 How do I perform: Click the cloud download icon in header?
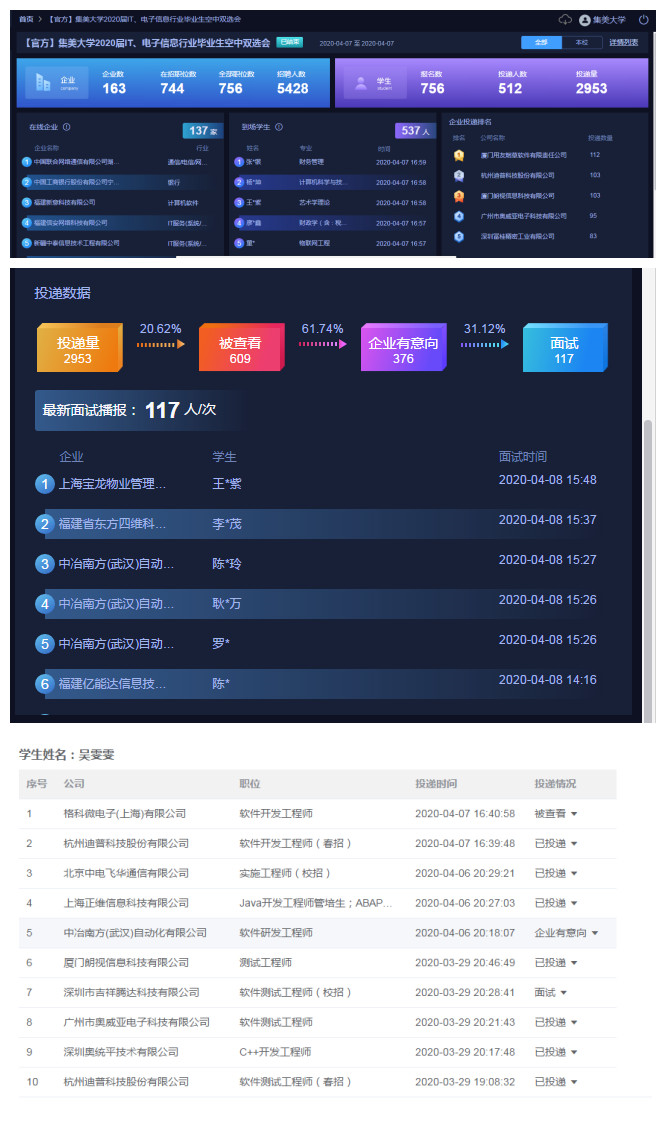(565, 19)
